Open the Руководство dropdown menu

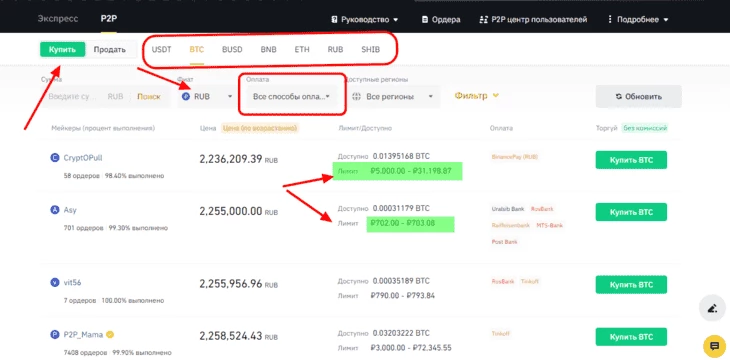click(365, 20)
